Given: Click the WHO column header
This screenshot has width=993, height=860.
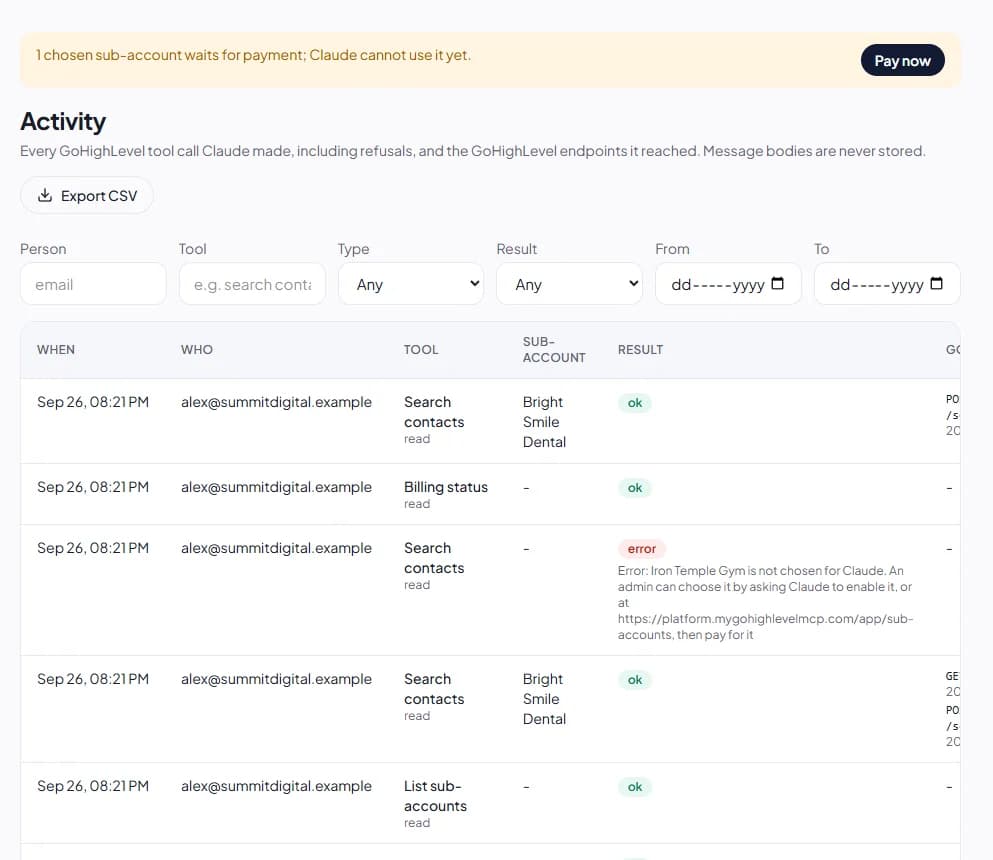Looking at the screenshot, I should click(196, 350).
